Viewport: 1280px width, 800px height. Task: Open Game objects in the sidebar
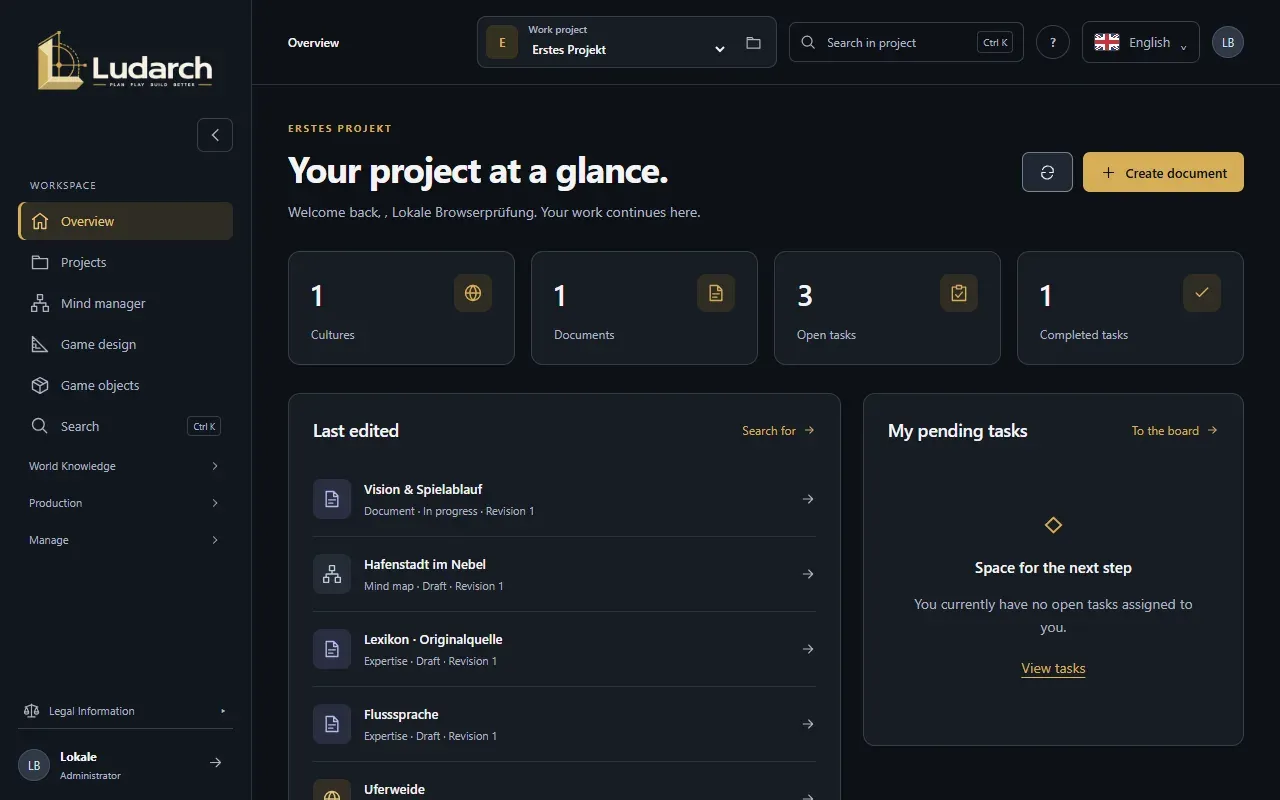coord(125,385)
